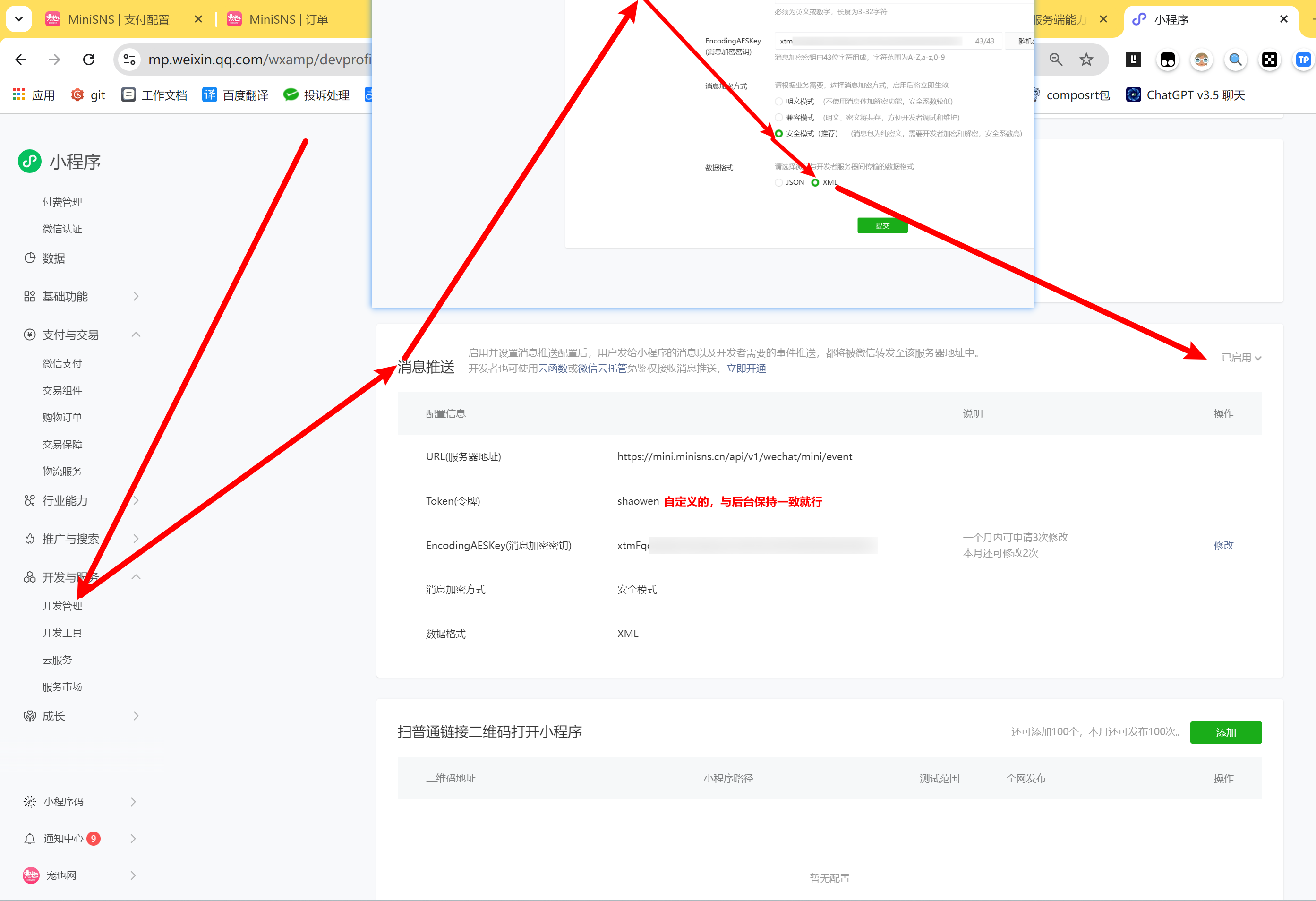Open 开发管理 in the sidebar
The width and height of the screenshot is (1316, 901).
pyautogui.click(x=62, y=606)
